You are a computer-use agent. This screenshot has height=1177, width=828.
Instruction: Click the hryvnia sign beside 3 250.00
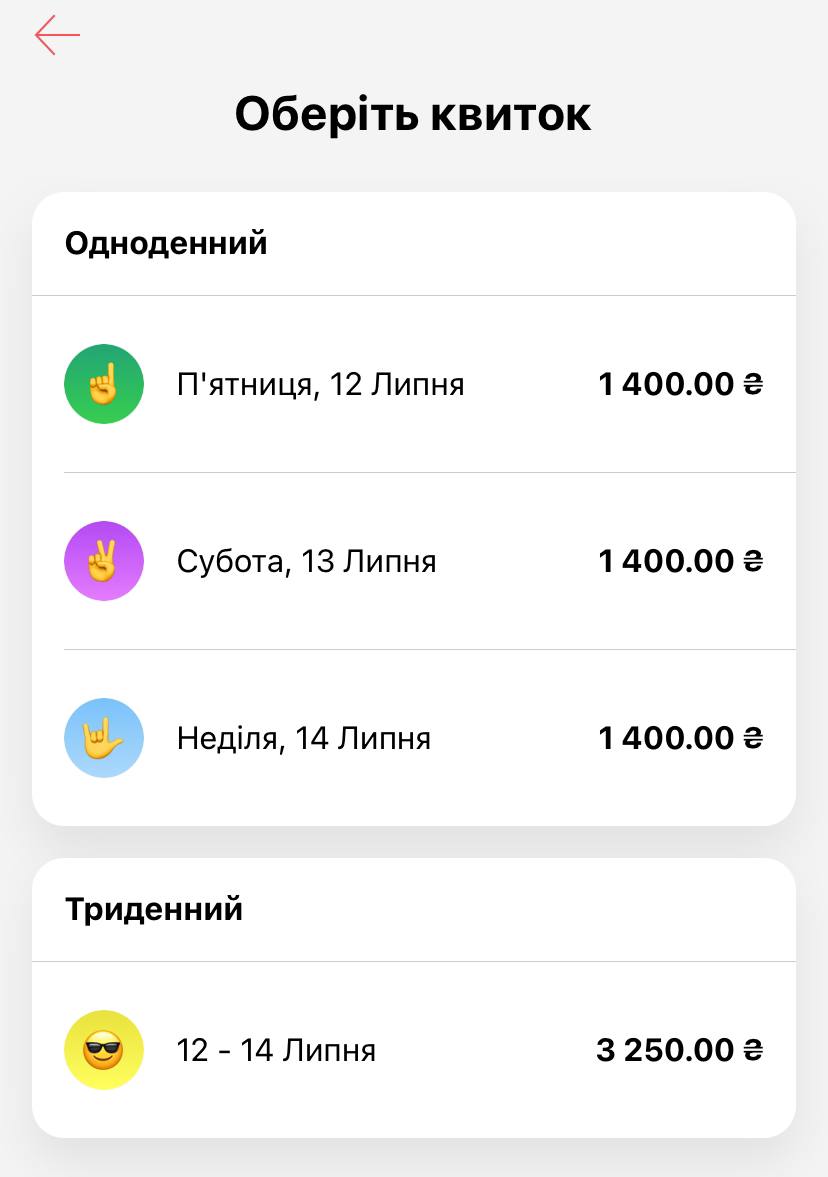click(753, 1050)
